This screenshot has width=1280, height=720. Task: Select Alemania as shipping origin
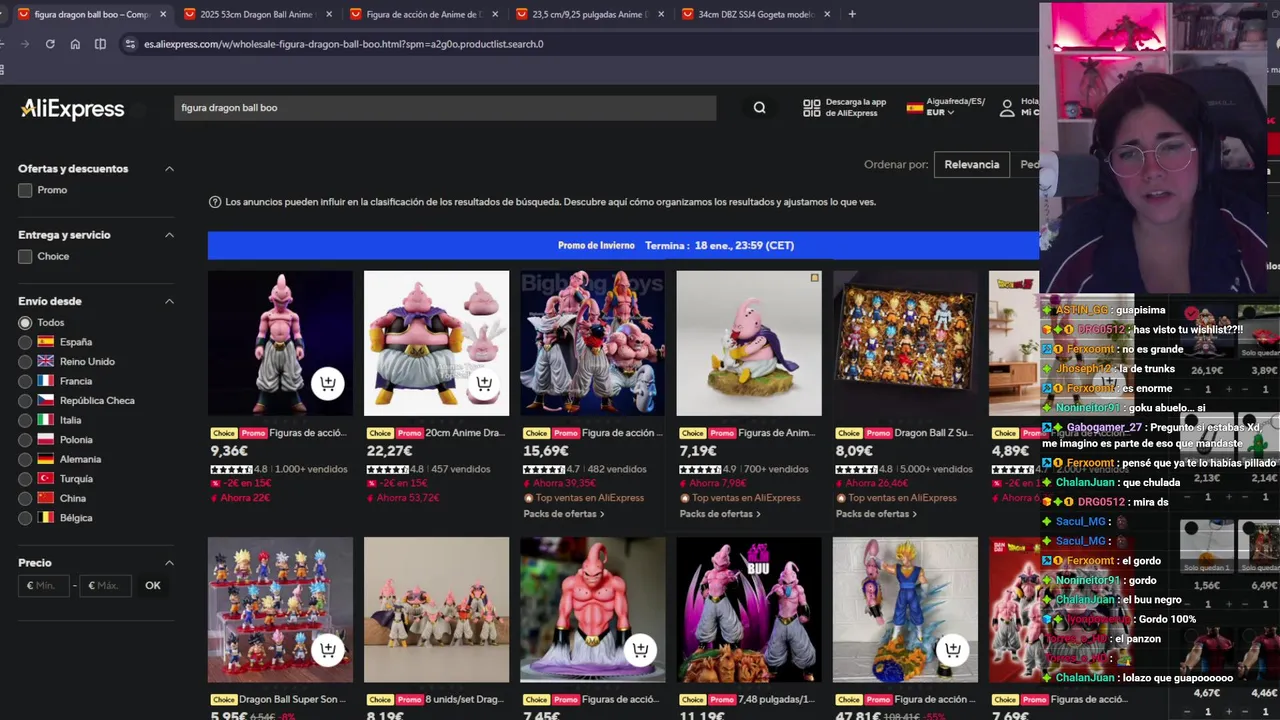click(x=25, y=459)
